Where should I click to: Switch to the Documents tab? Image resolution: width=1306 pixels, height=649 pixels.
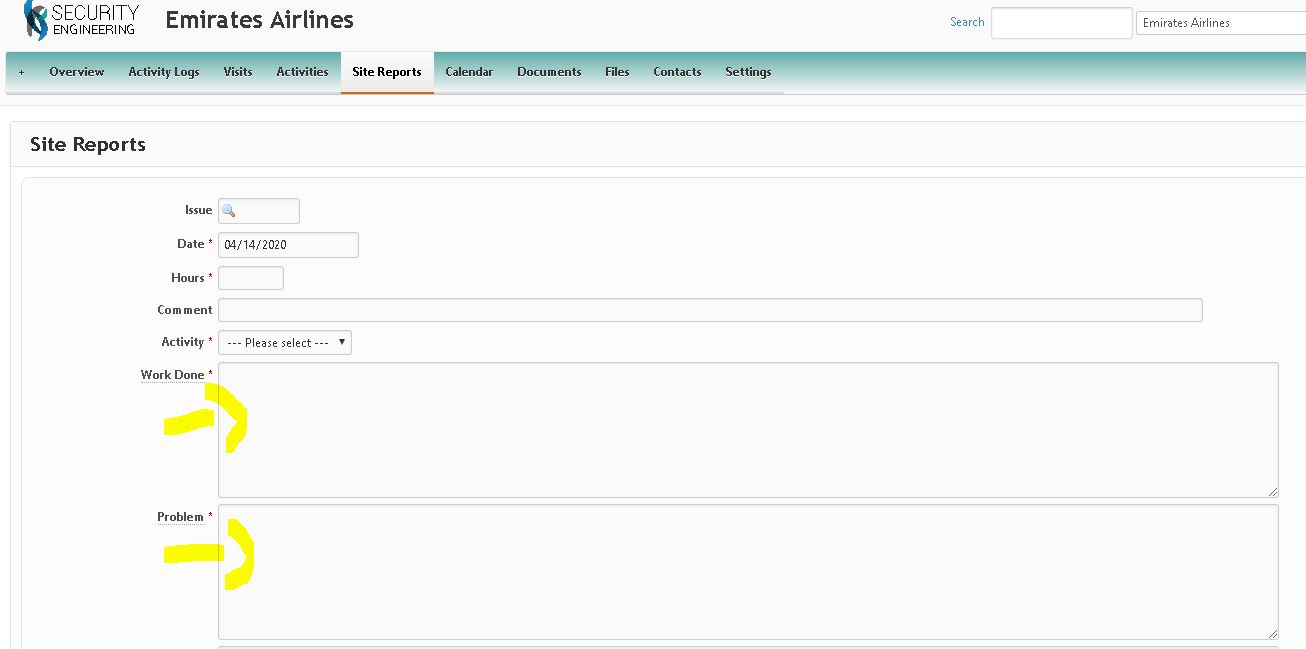(549, 72)
